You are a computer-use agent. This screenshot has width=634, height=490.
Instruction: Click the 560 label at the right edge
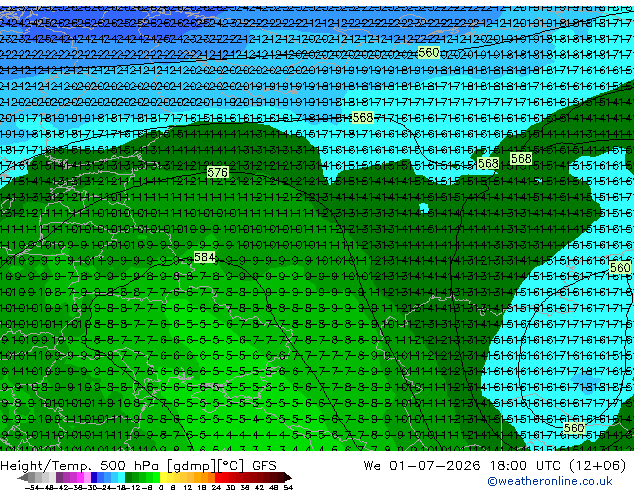[620, 268]
